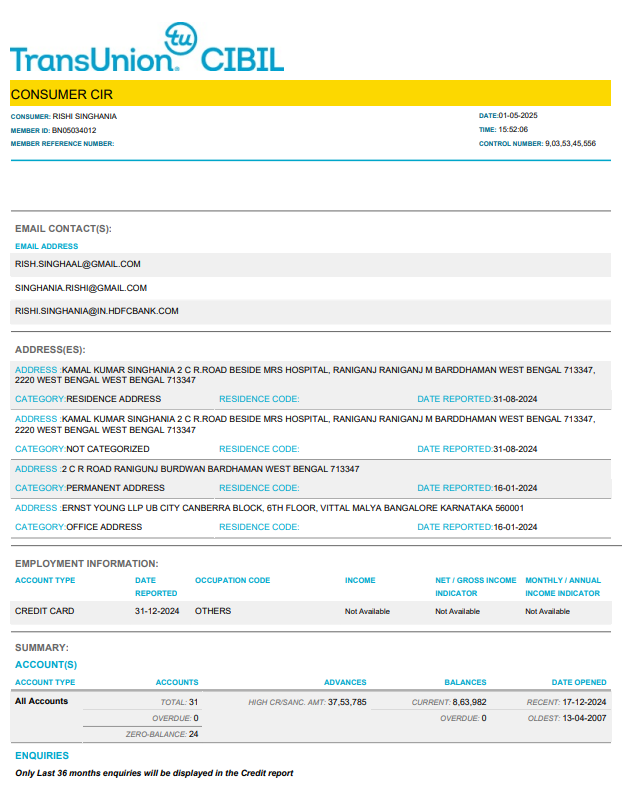Click the 2 C R ROAD RANIGUNJ address
This screenshot has height=793, width=622.
pyautogui.click(x=210, y=469)
